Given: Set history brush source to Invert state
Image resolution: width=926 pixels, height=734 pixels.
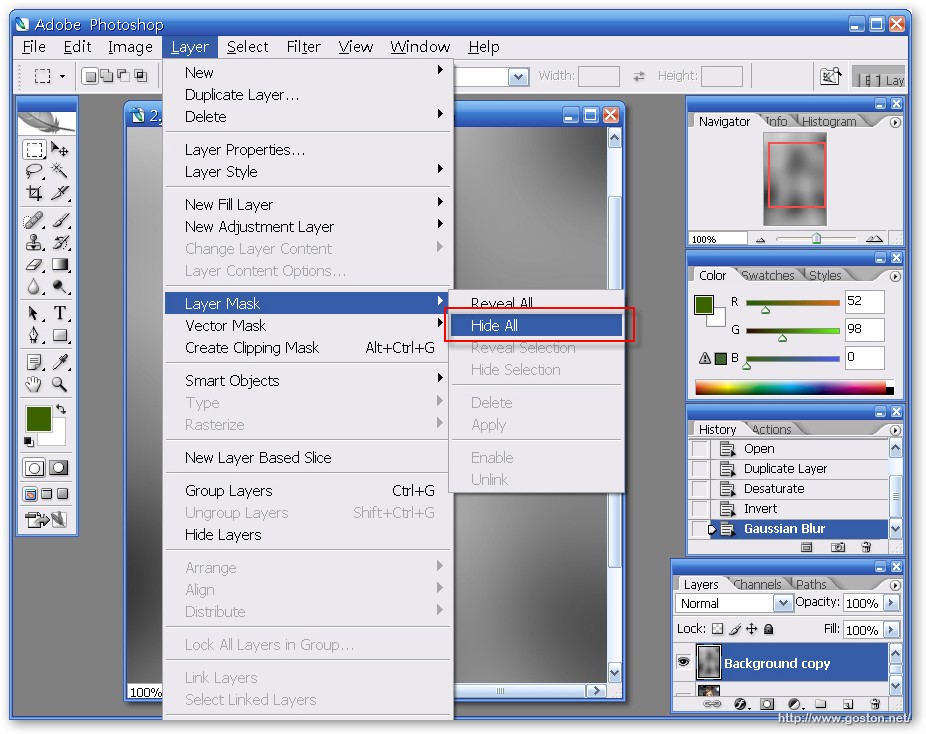Looking at the screenshot, I should tap(700, 509).
